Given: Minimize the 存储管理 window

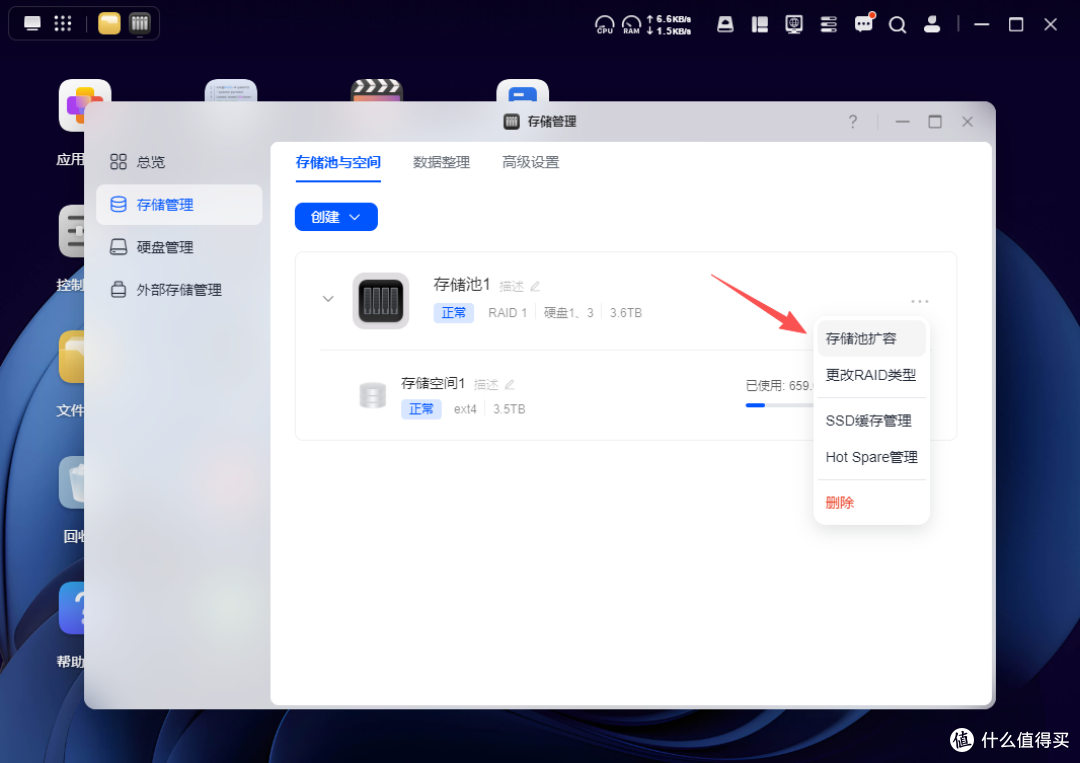Looking at the screenshot, I should (x=902, y=122).
